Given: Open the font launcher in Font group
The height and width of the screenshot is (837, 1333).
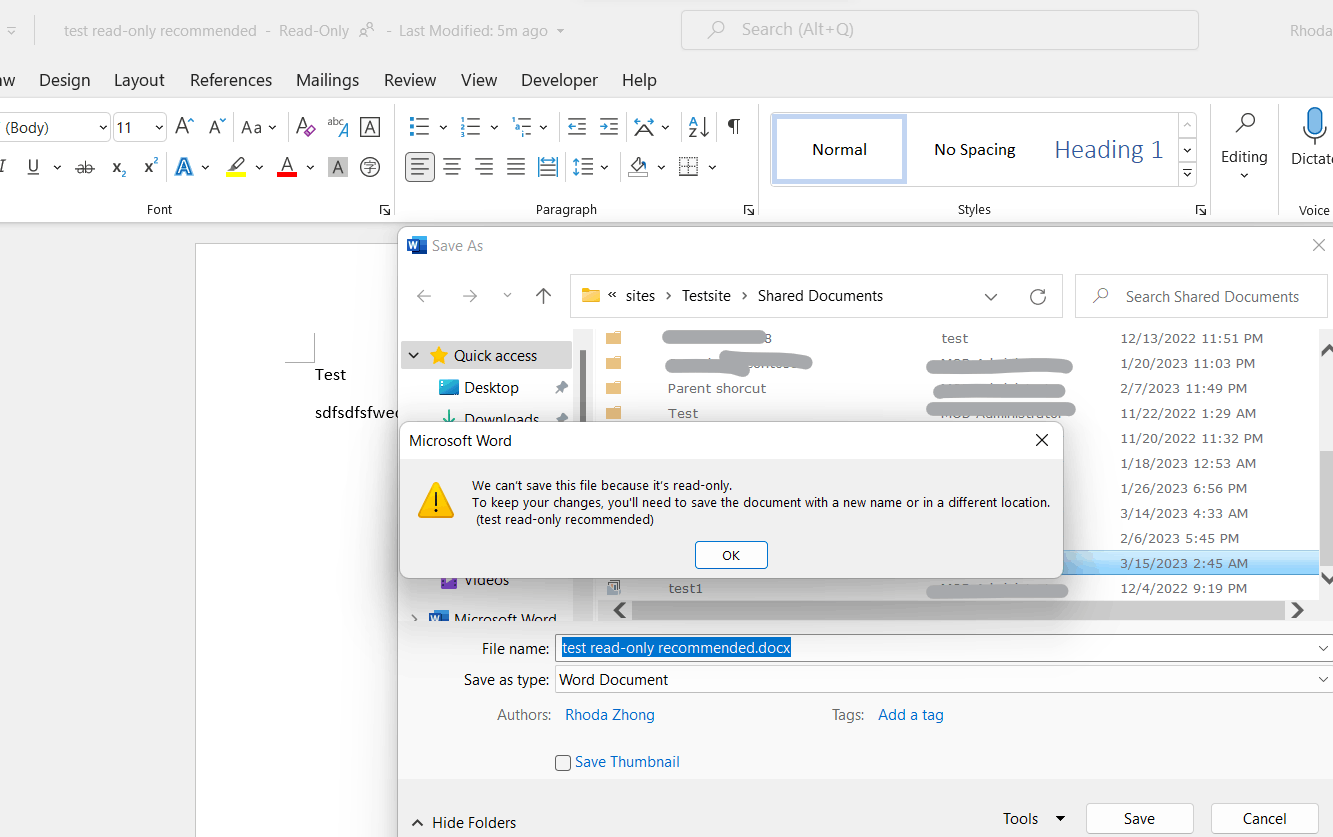Looking at the screenshot, I should click(x=385, y=210).
